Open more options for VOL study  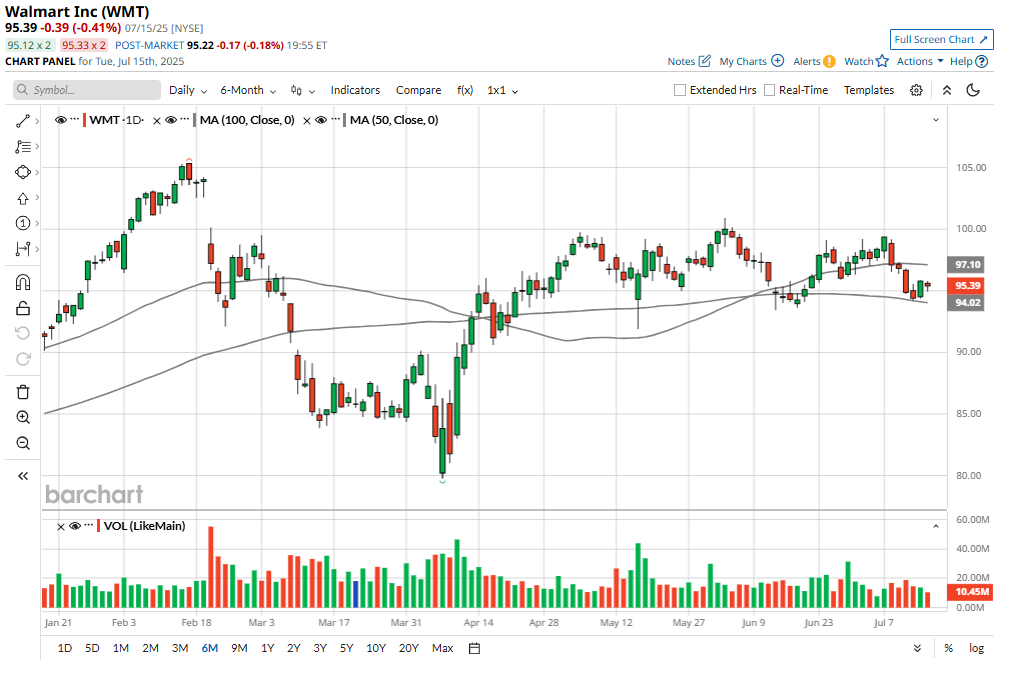[x=89, y=525]
